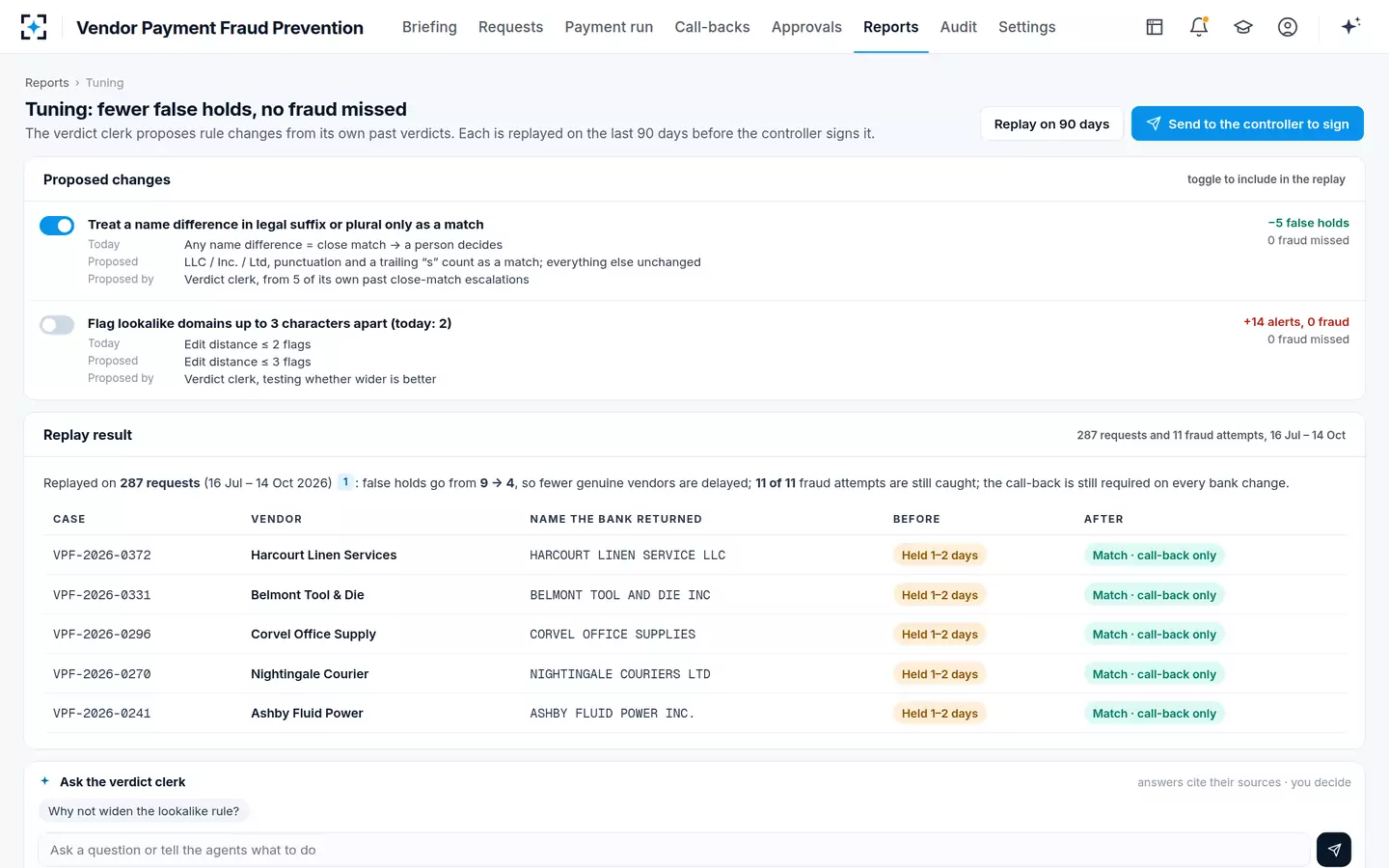Click the NAME THE BANK RETURNED header

point(615,519)
